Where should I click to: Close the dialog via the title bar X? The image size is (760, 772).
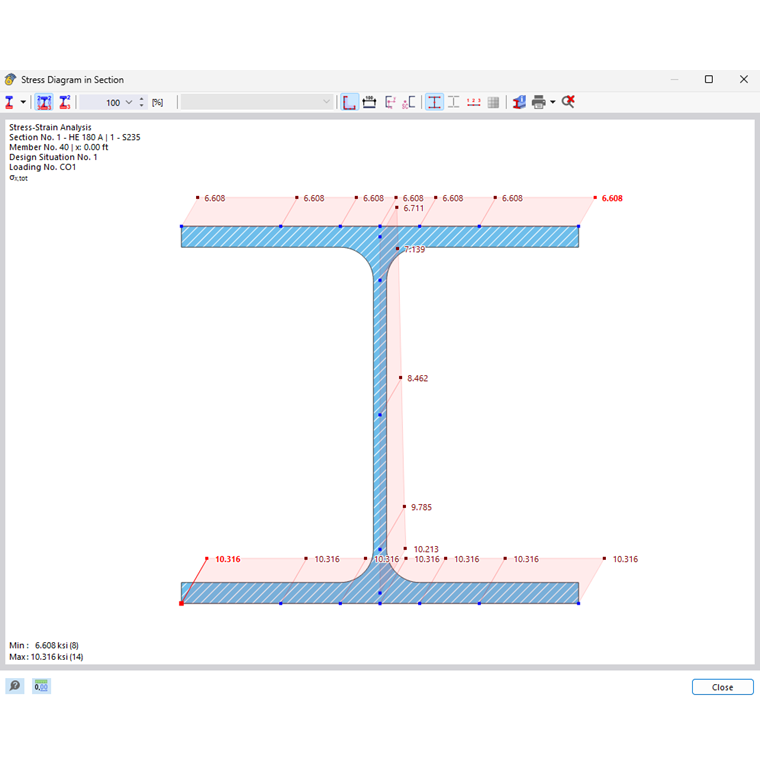(744, 79)
